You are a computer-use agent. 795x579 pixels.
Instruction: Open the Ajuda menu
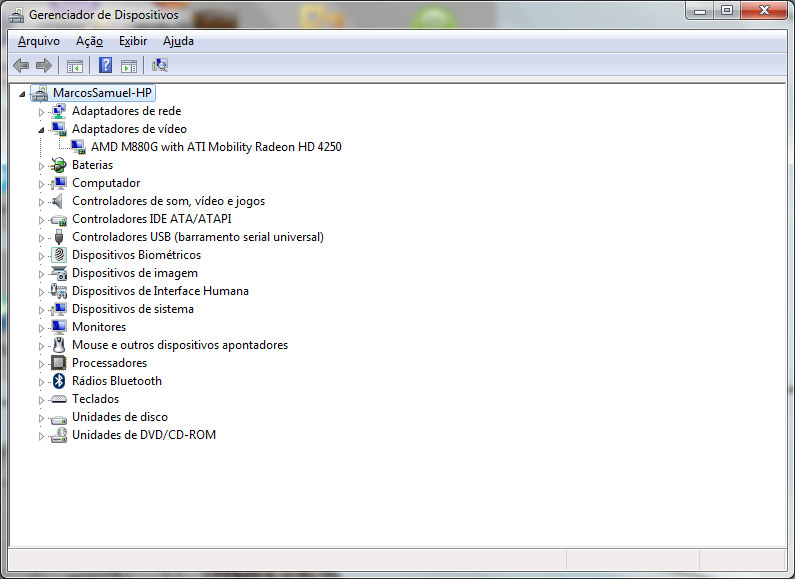[178, 41]
